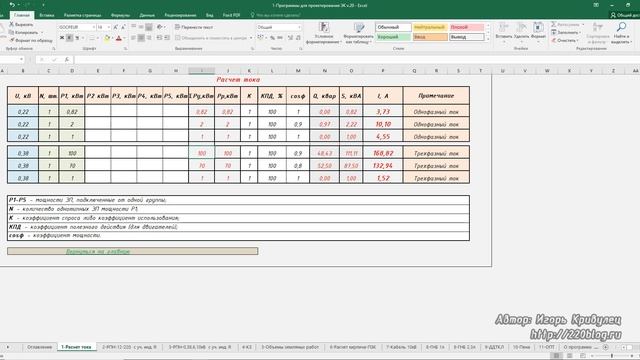Click Insert cells (Вставить)
Viewport: 640px width, 360px height.
pyautogui.click(x=504, y=32)
